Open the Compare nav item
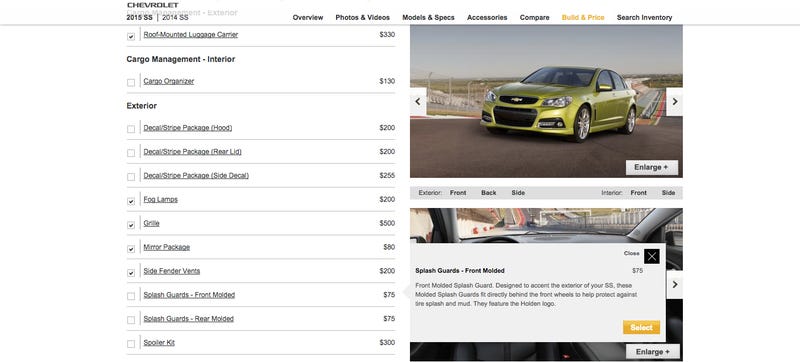Screen dimensions: 800x362 click(x=534, y=17)
